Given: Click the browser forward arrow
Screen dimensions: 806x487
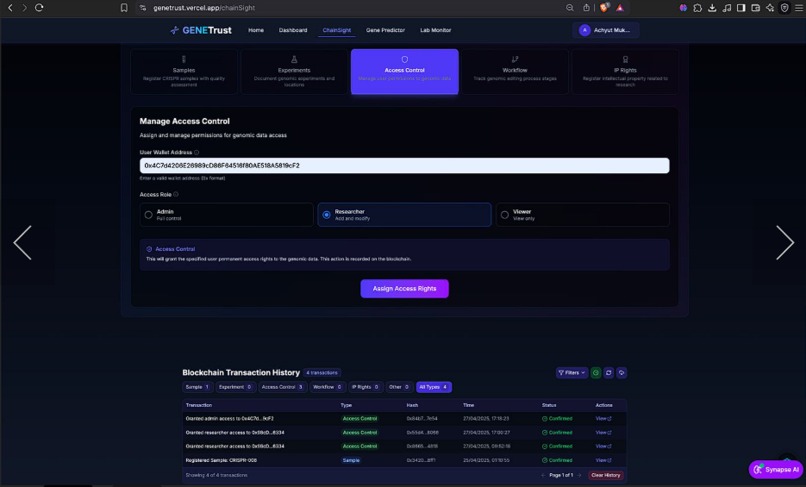Looking at the screenshot, I should [24, 8].
